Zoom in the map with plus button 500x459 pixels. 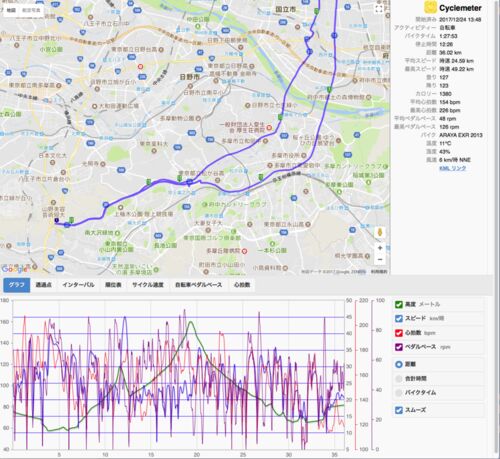[380, 248]
